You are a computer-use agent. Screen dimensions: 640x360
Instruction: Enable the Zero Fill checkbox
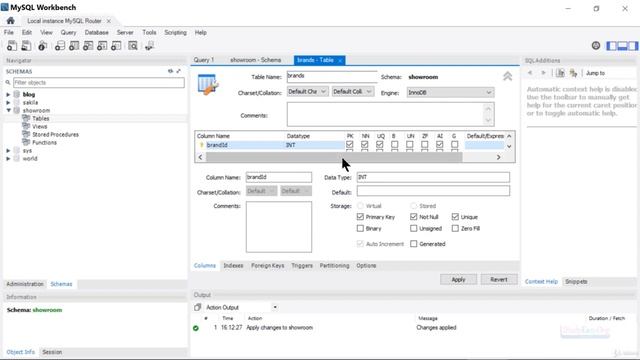click(x=455, y=229)
